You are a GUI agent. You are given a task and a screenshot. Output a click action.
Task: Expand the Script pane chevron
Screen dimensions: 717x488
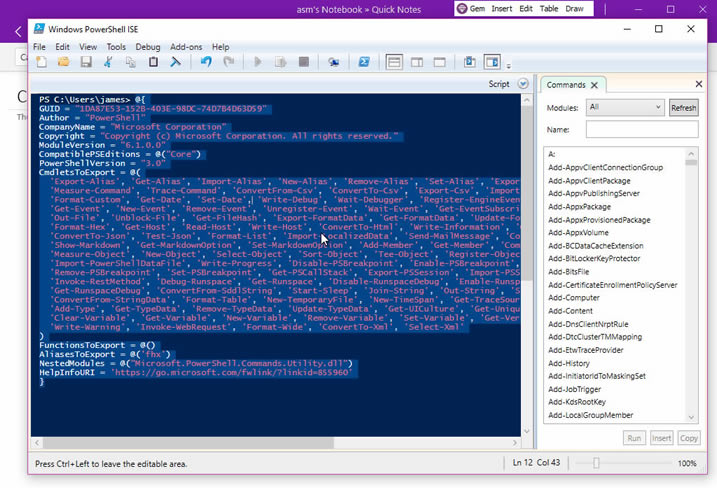click(x=523, y=84)
